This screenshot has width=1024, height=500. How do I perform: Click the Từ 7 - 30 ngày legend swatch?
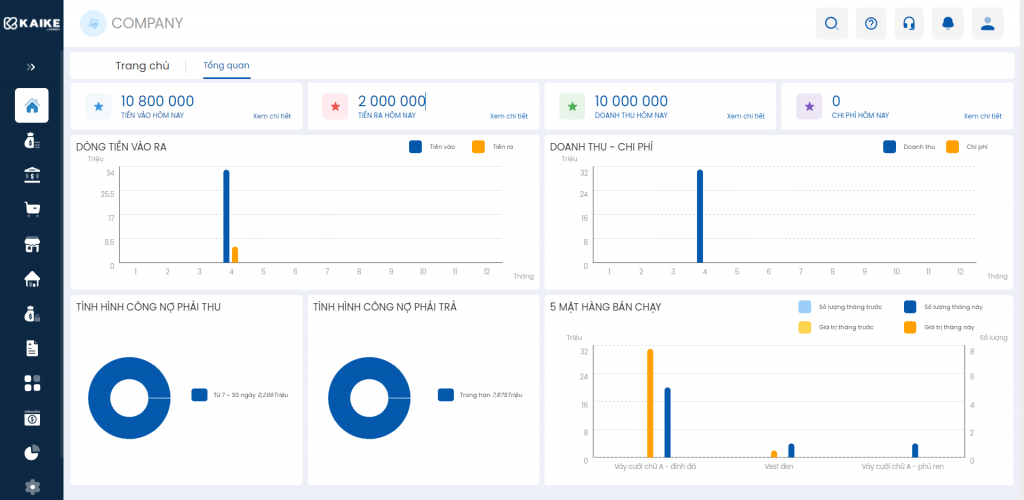[x=199, y=395]
